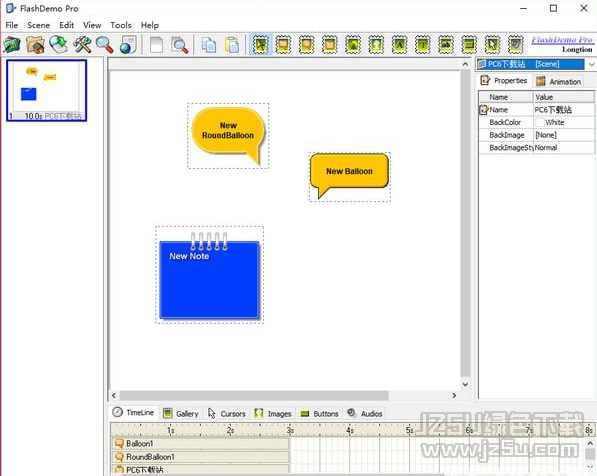Switch to the Animation tab
Screen dimensions: 597x476
point(558,81)
